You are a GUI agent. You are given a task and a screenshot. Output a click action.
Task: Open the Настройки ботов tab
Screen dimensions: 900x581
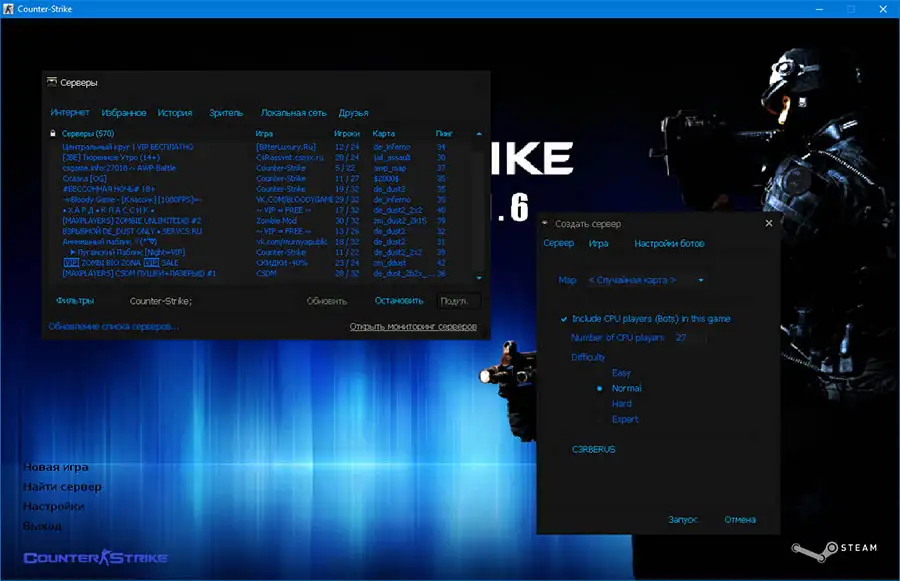pyautogui.click(x=668, y=243)
